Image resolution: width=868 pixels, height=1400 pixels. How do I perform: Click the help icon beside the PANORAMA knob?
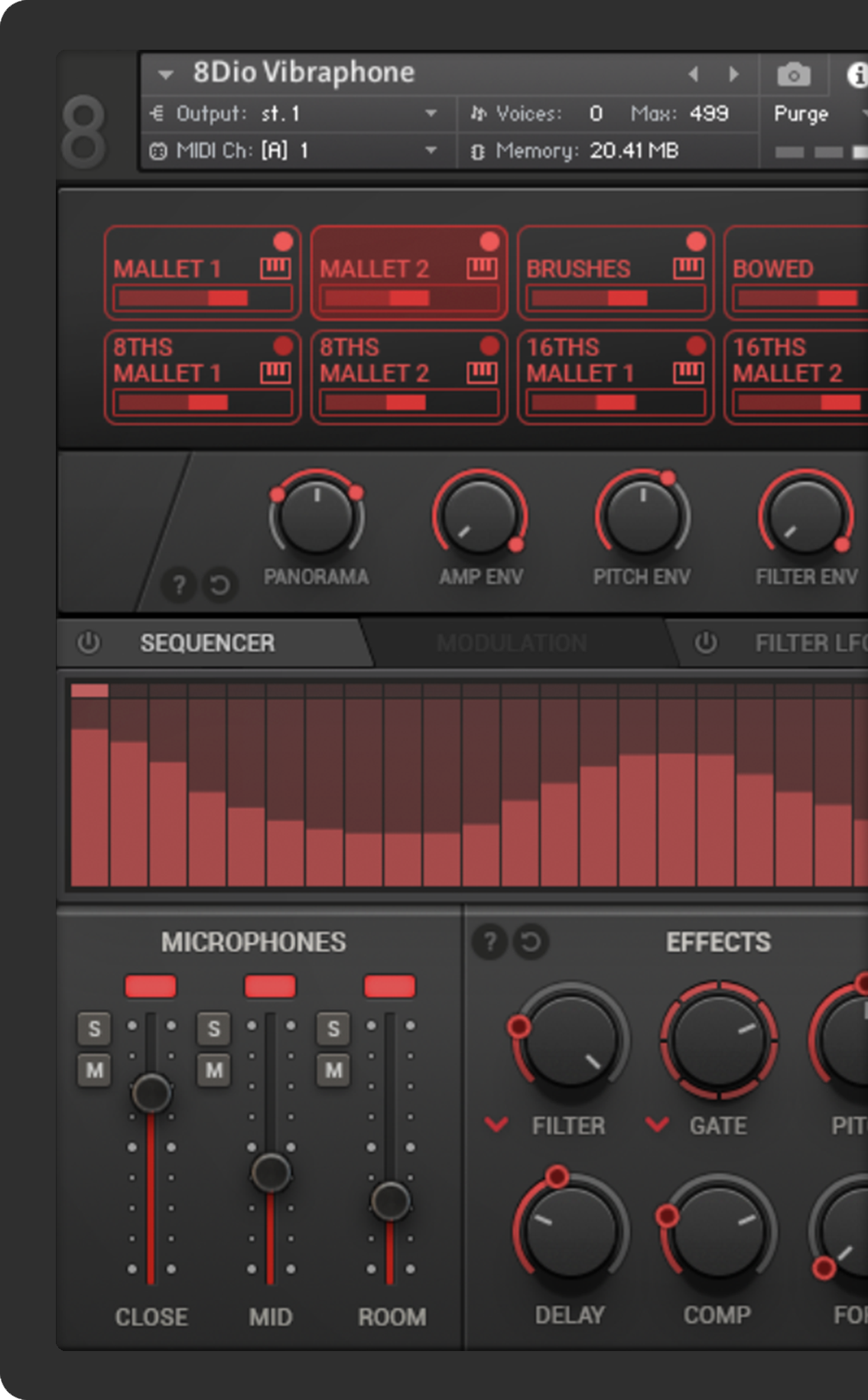[x=179, y=586]
